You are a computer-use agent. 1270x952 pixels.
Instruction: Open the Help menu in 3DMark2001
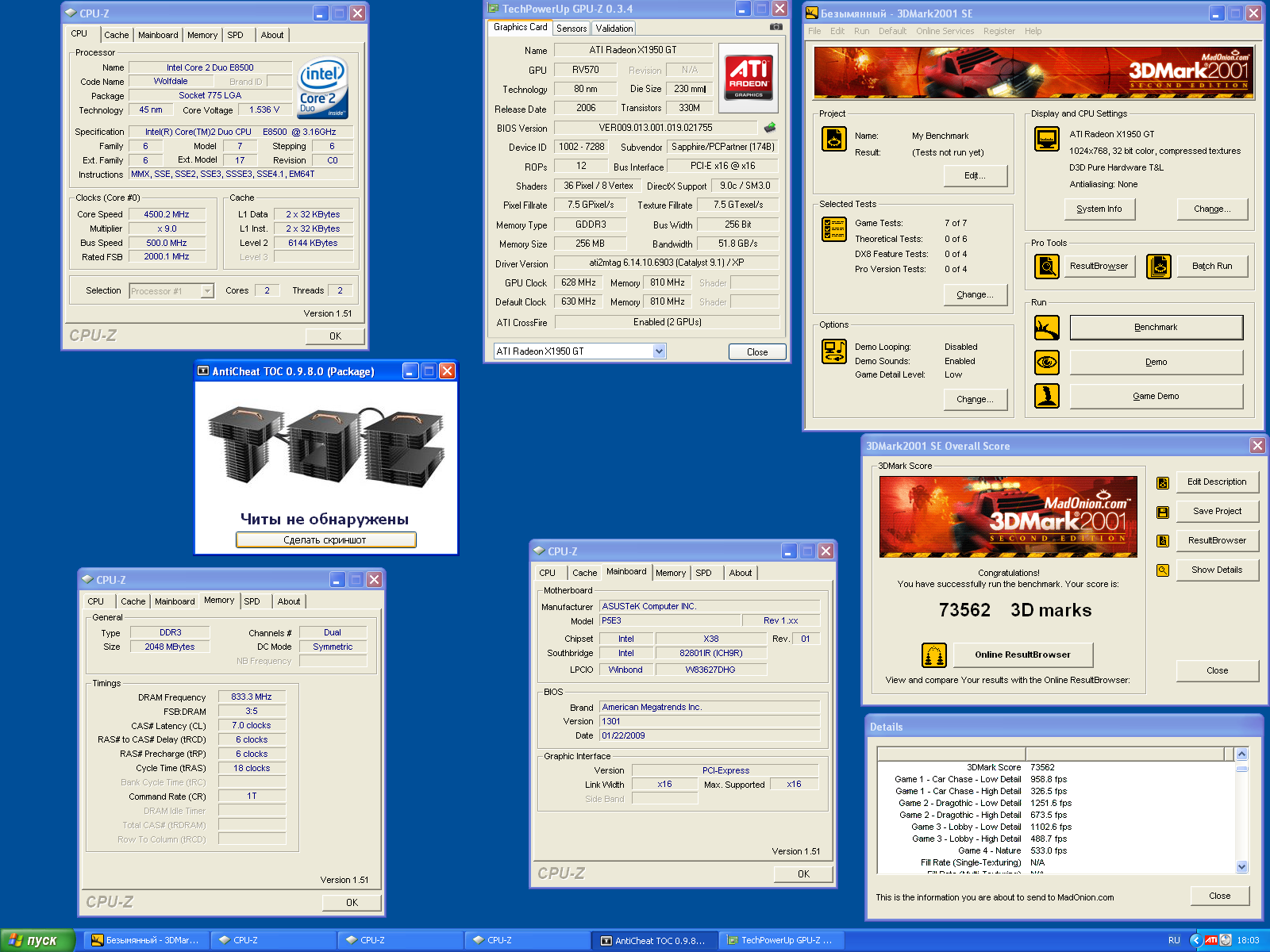coord(1033,31)
